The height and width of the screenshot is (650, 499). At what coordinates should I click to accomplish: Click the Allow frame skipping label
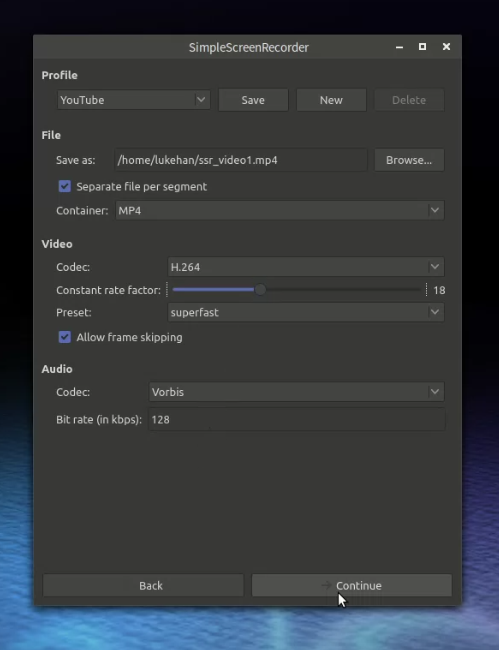[129, 337]
